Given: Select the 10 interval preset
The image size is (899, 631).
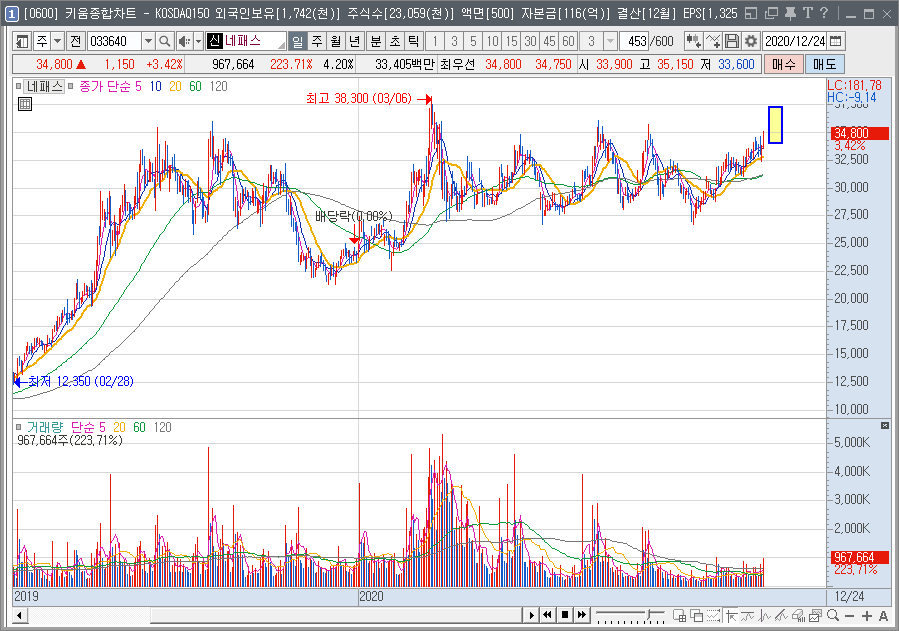Looking at the screenshot, I should [x=493, y=41].
